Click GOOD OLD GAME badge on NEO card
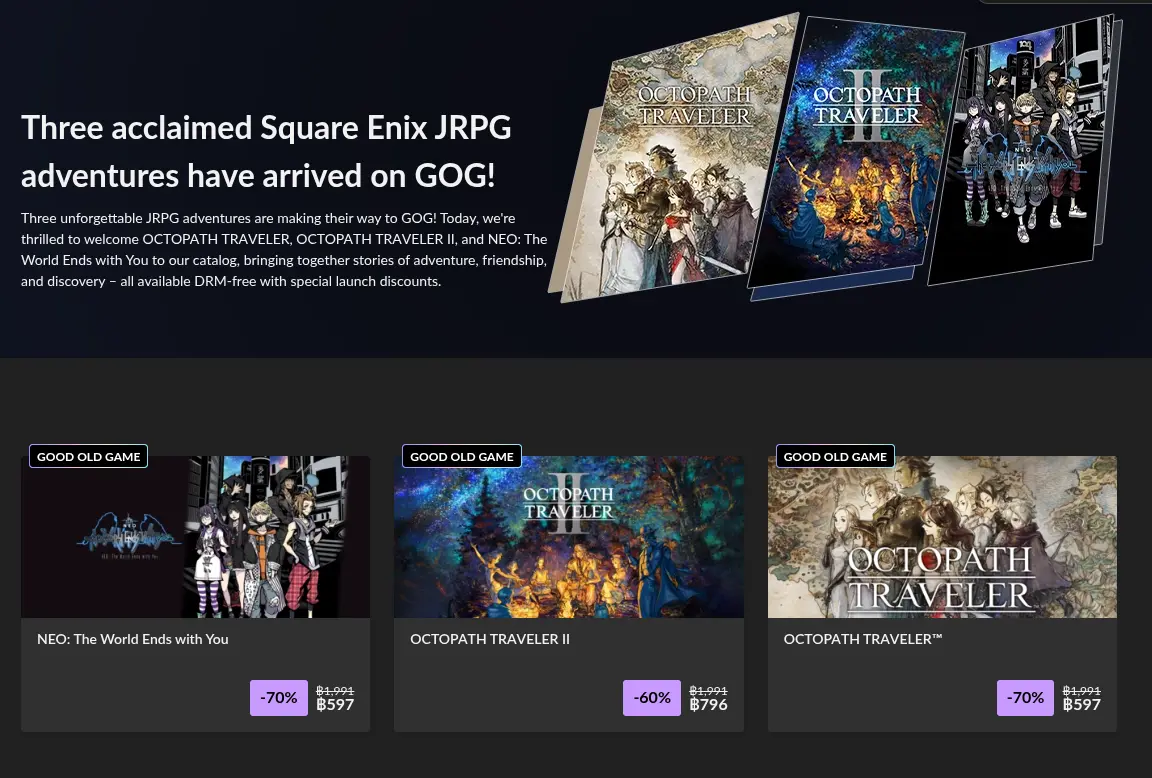This screenshot has height=778, width=1152. pyautogui.click(x=88, y=456)
